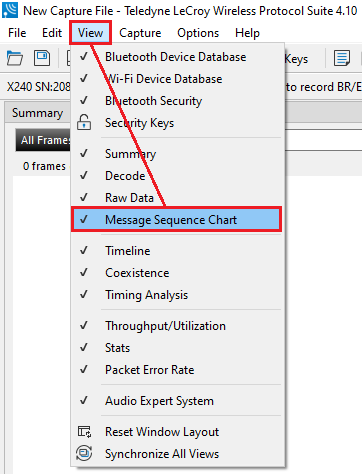Image resolution: width=362 pixels, height=474 pixels.
Task: Switch to the Summary panel tab
Action: tap(37, 113)
